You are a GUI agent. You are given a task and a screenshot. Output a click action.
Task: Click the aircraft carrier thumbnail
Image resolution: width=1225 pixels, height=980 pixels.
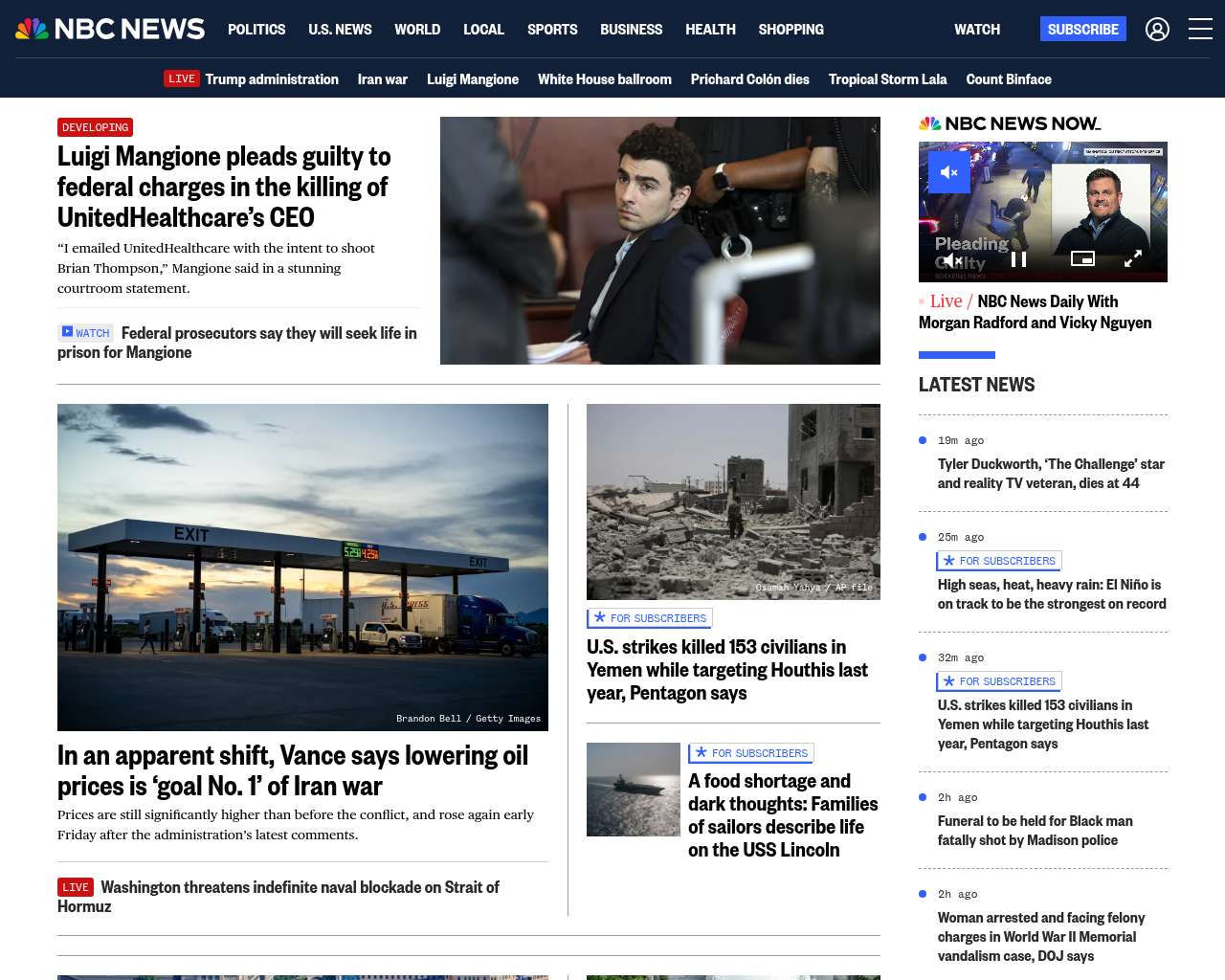point(634,790)
